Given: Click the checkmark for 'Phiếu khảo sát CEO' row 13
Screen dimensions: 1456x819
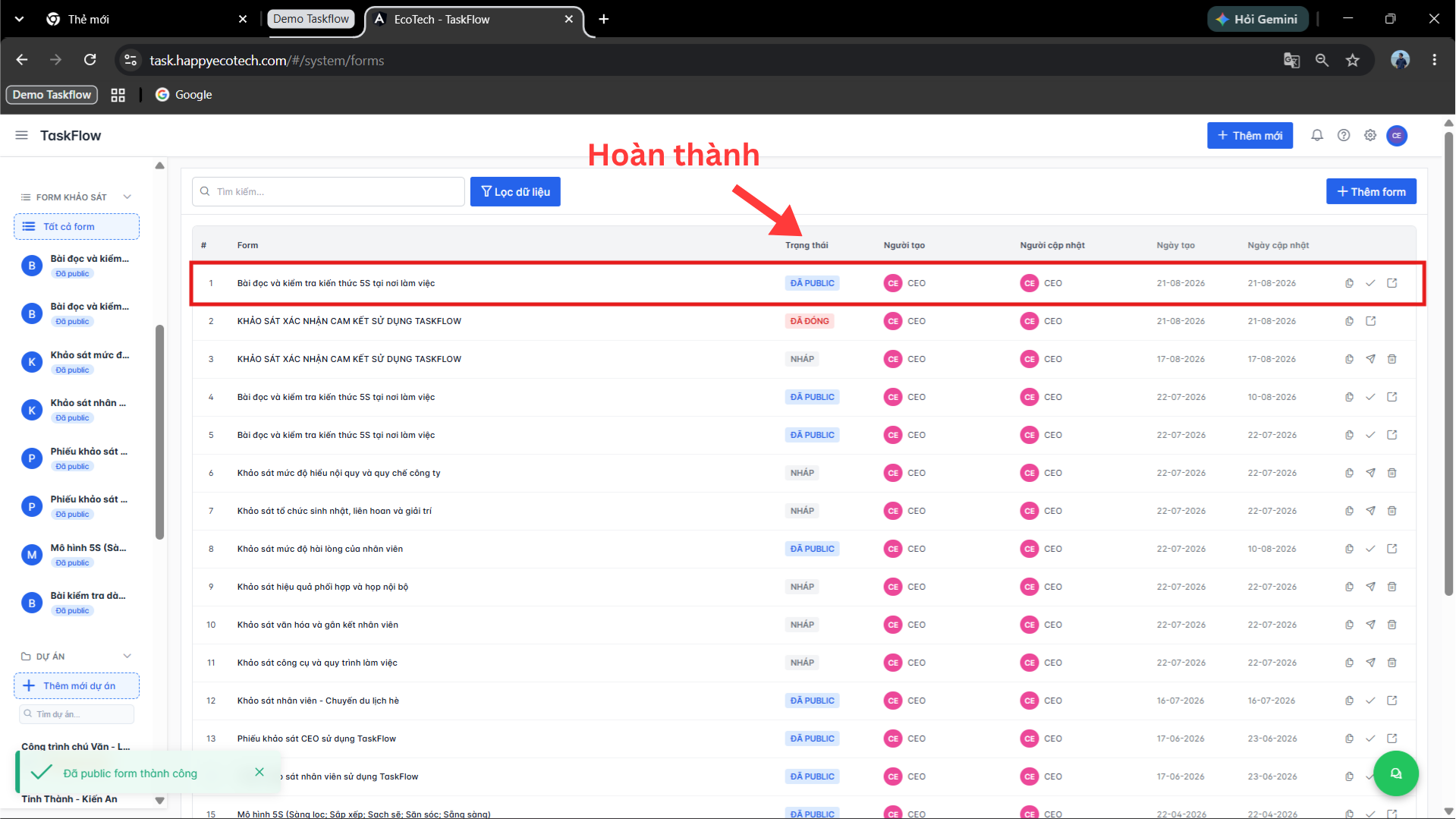Looking at the screenshot, I should point(1370,739).
